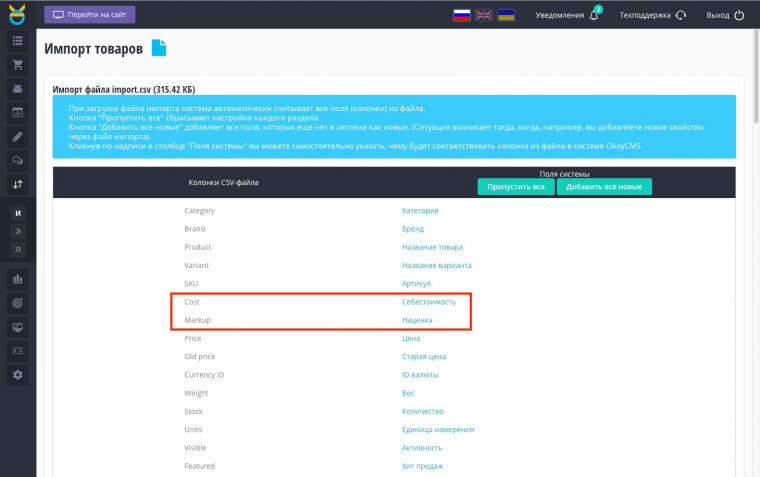
Task: Click the 'Перейти на сайт' button
Action: (x=90, y=15)
